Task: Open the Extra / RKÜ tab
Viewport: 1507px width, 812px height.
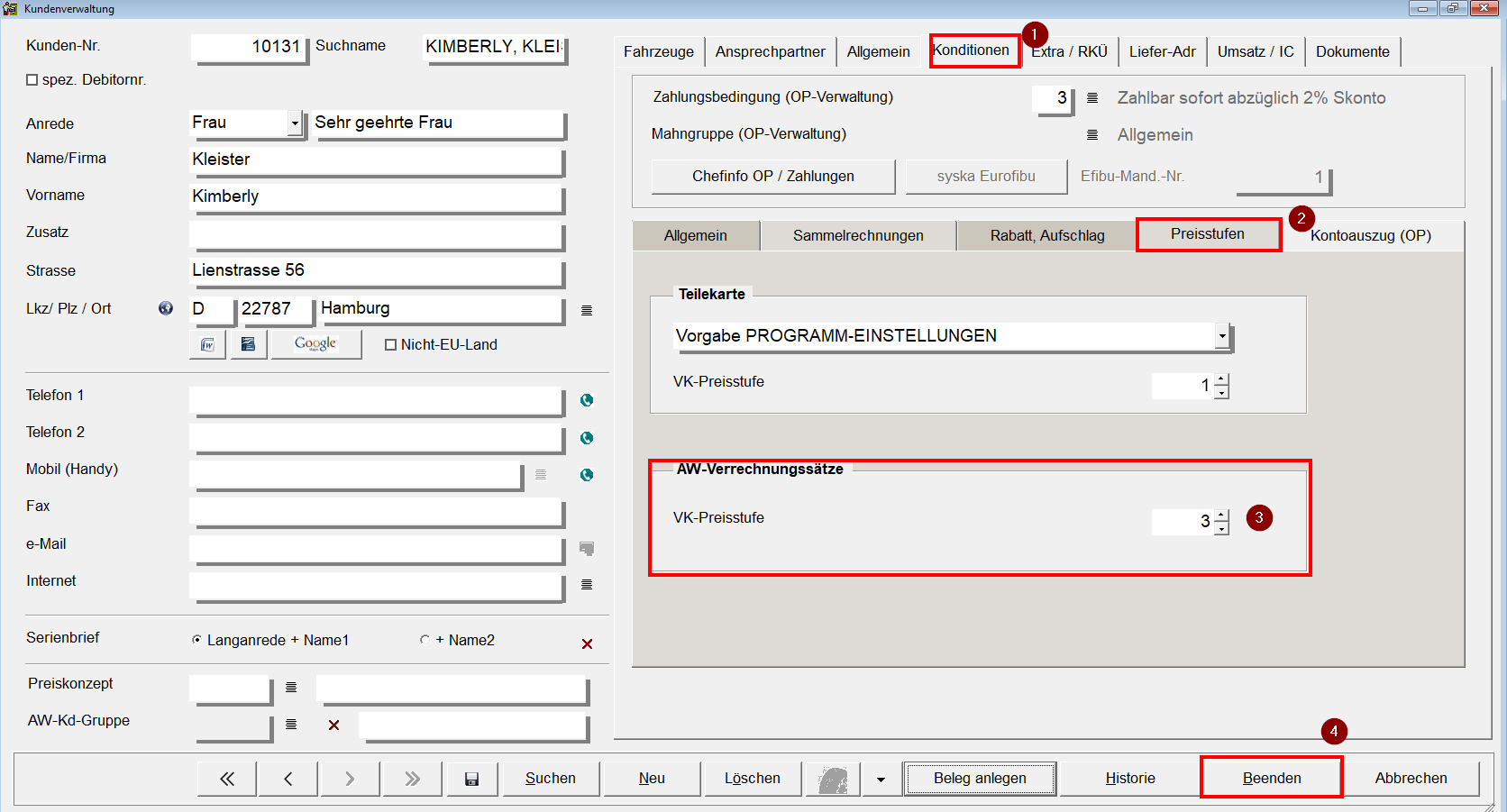Action: coord(1069,51)
